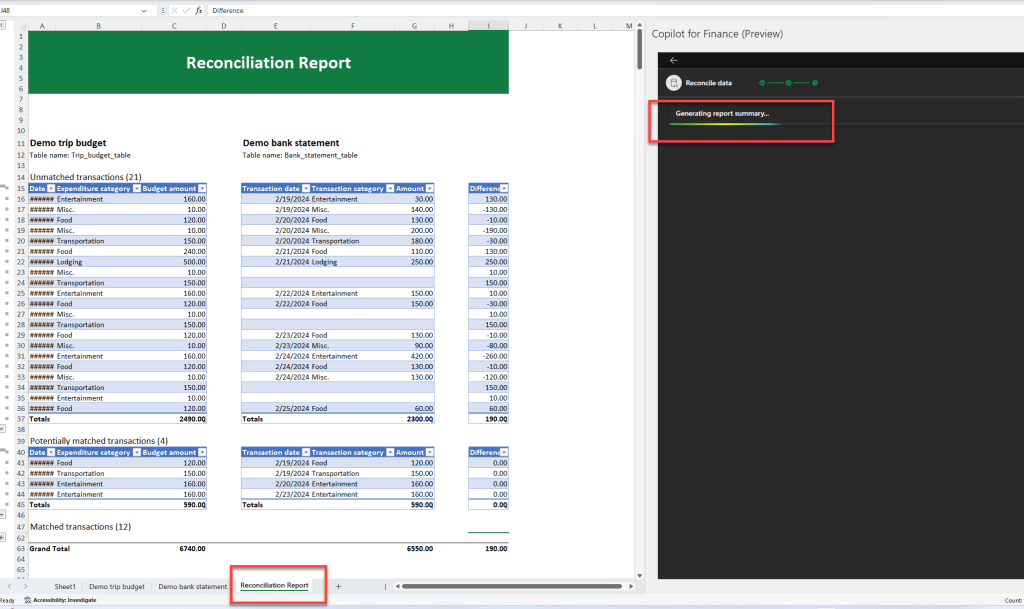This screenshot has height=609, width=1024.
Task: Click next sheet navigation arrow
Action: pos(26,586)
